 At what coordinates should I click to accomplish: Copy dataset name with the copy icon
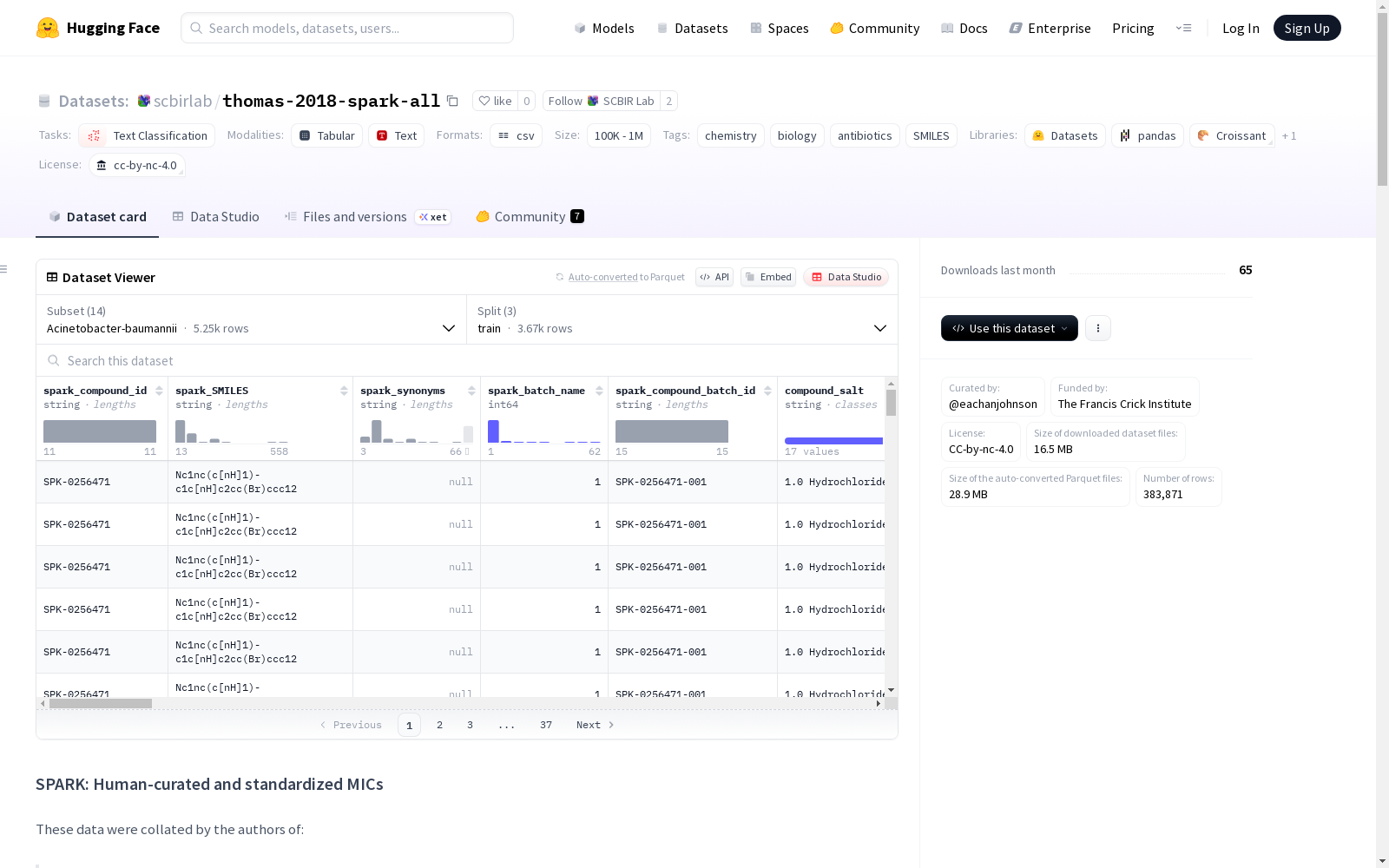pos(452,101)
